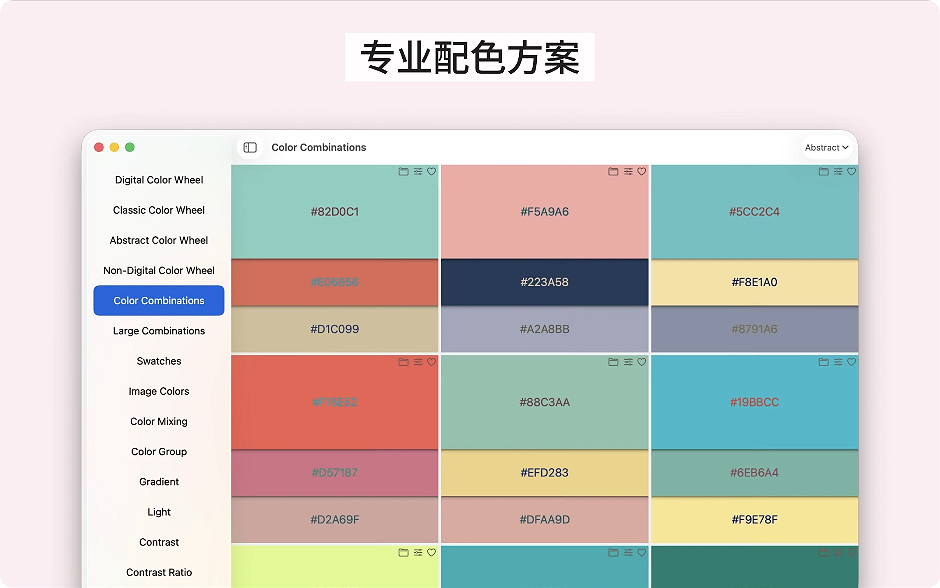Go to Swatches section
The image size is (940, 588).
coord(159,361)
